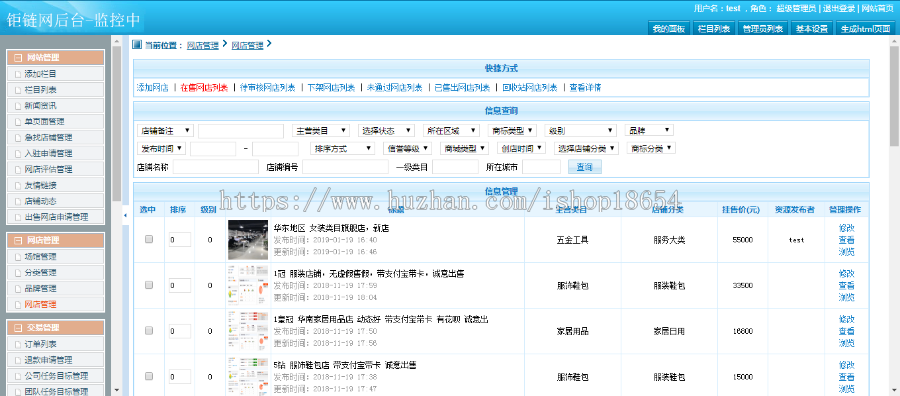Open the 待审核网店列表 shortcut link

[267, 88]
